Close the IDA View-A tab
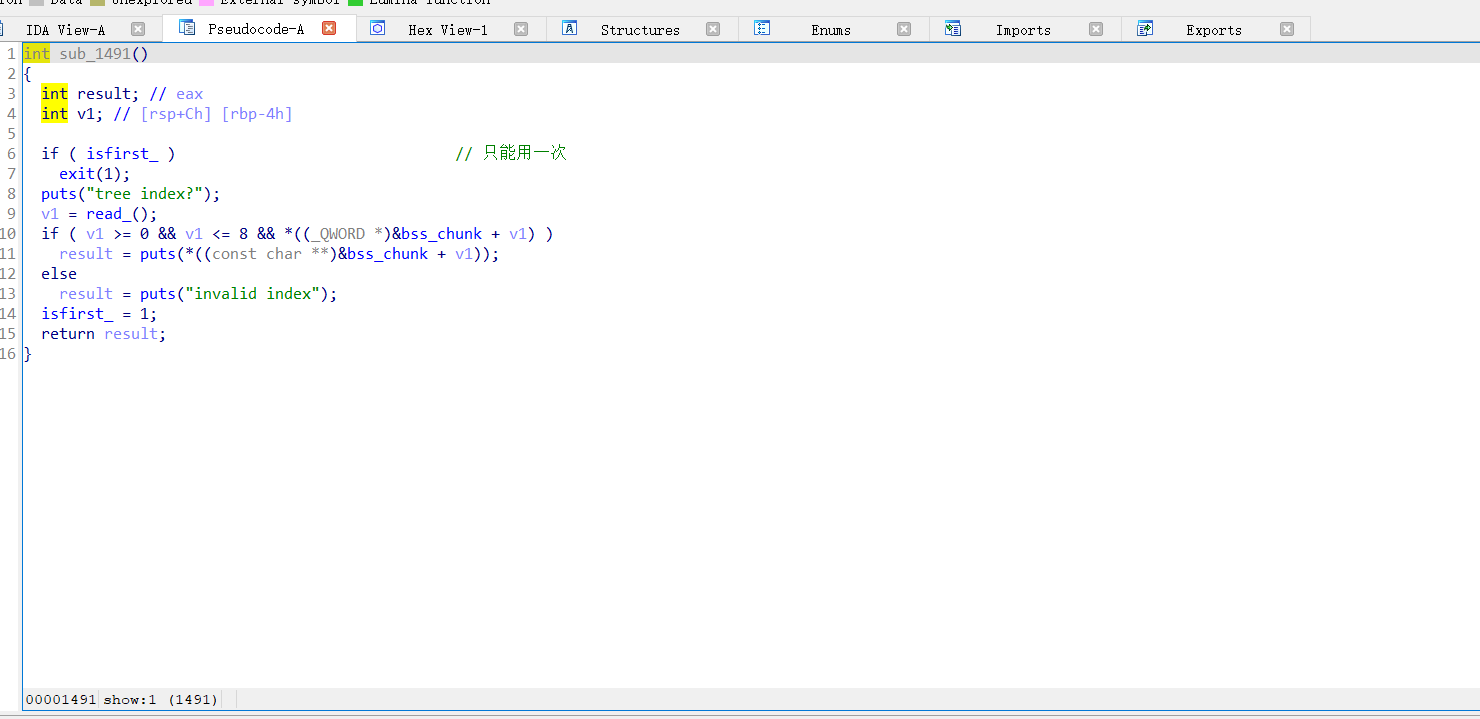Viewport: 1480px width, 719px height. [x=138, y=29]
